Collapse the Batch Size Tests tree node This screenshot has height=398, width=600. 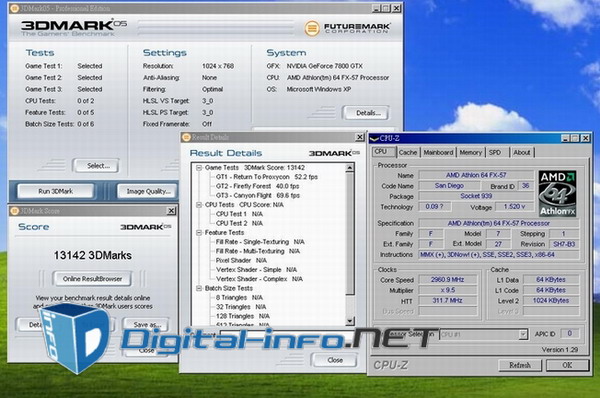point(199,288)
